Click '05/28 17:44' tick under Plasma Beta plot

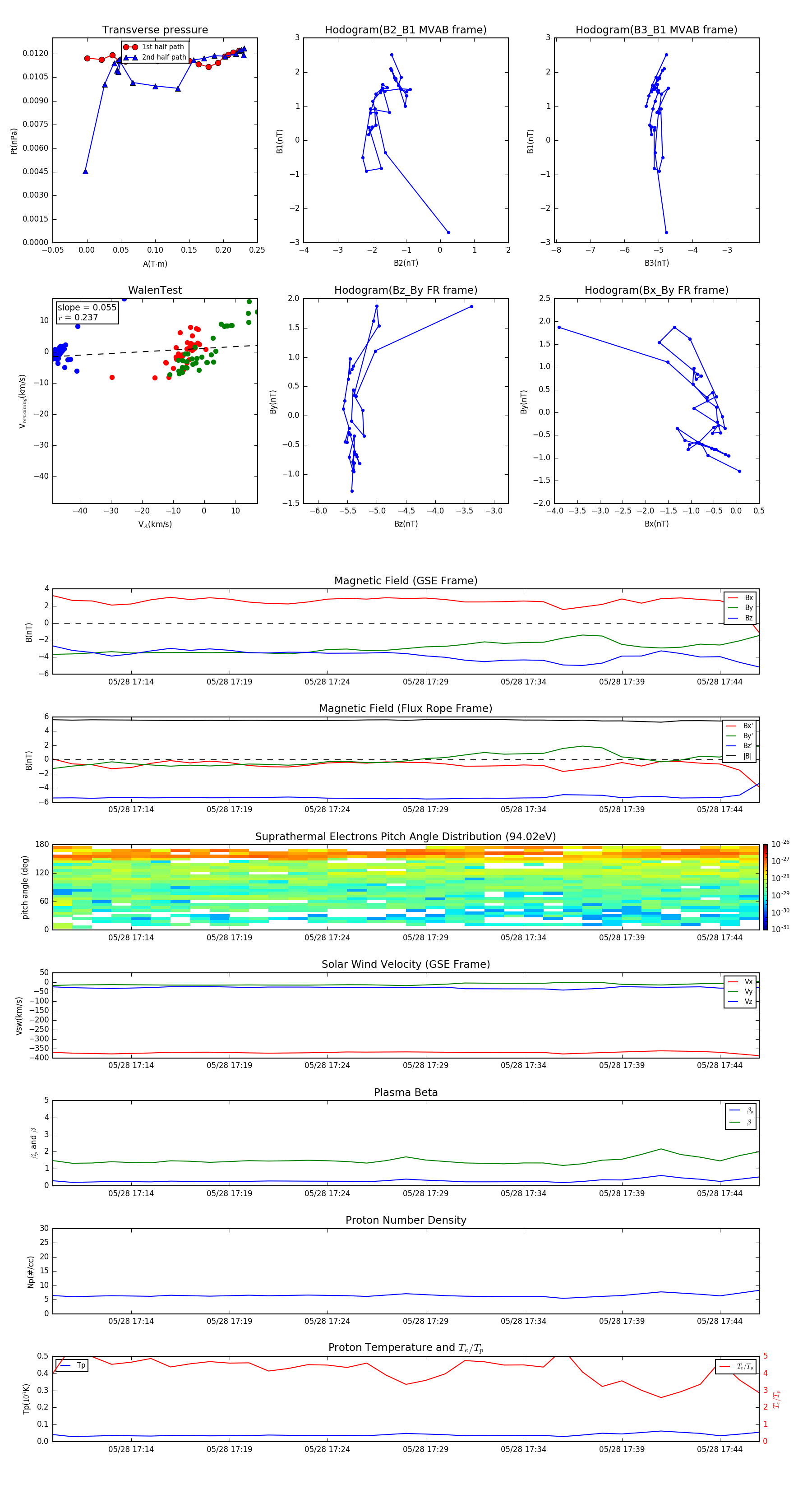pyautogui.click(x=720, y=1193)
